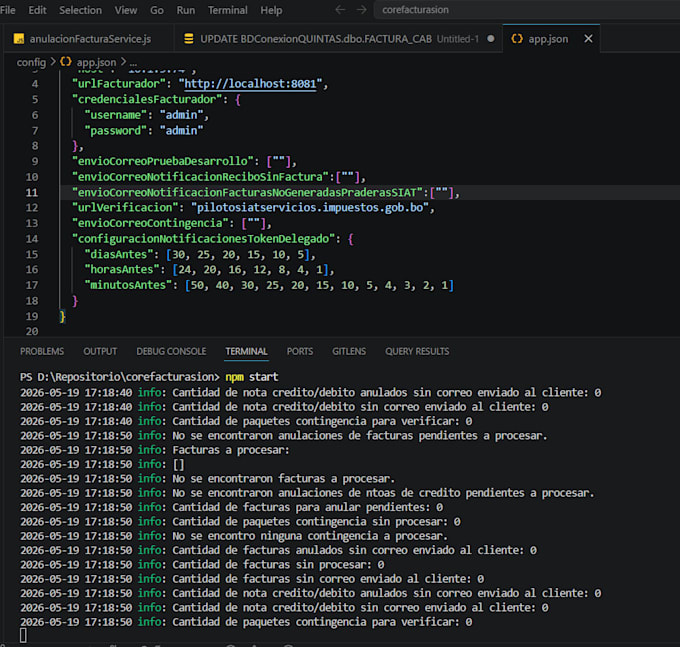
Task: Close the app.json tab
Action: click(x=588, y=39)
